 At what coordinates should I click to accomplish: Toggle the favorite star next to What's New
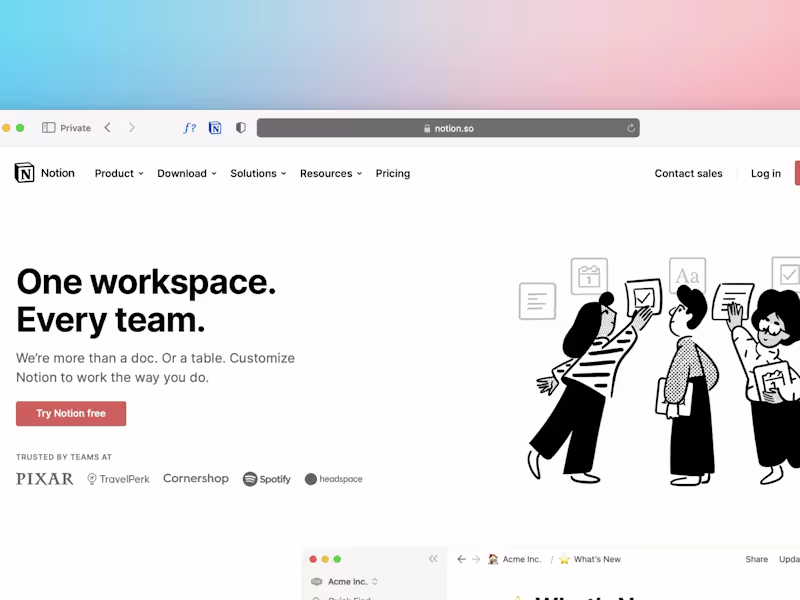tap(565, 559)
